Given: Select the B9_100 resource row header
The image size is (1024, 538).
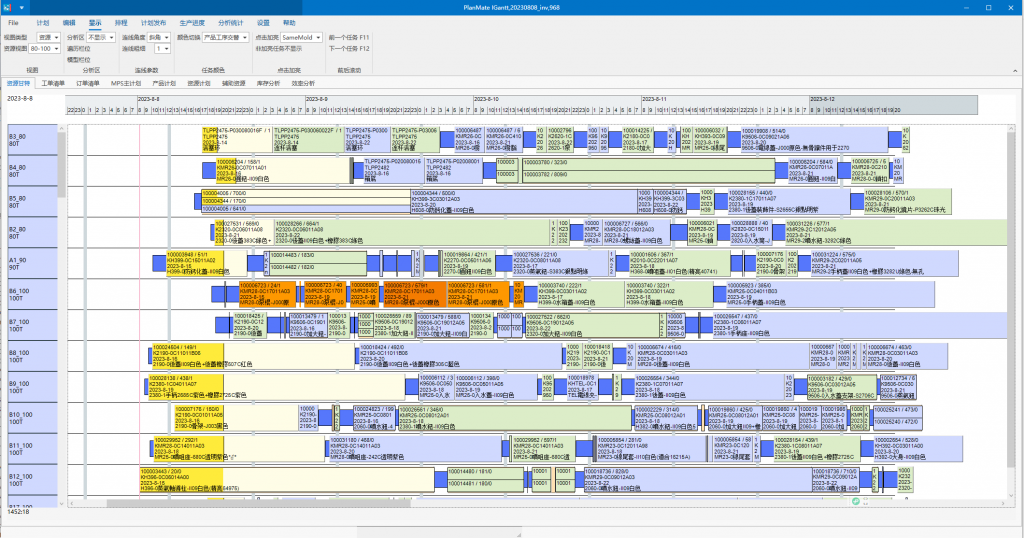Looking at the screenshot, I should (33, 387).
